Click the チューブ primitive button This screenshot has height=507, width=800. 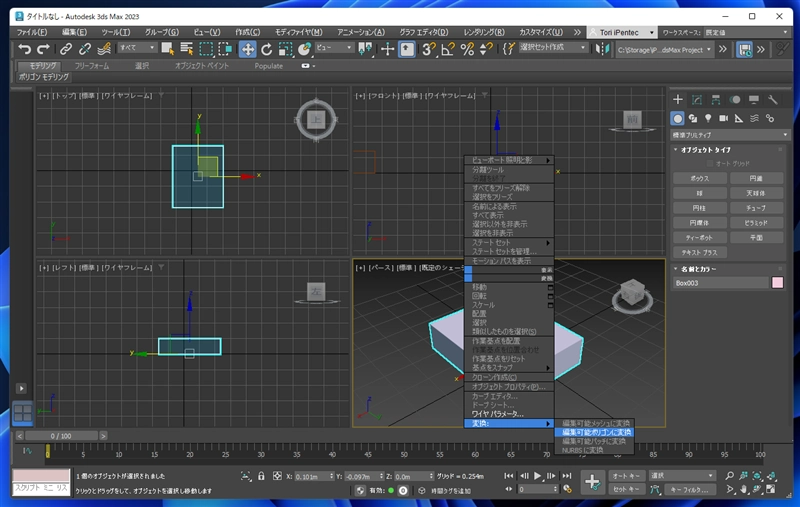pos(756,208)
